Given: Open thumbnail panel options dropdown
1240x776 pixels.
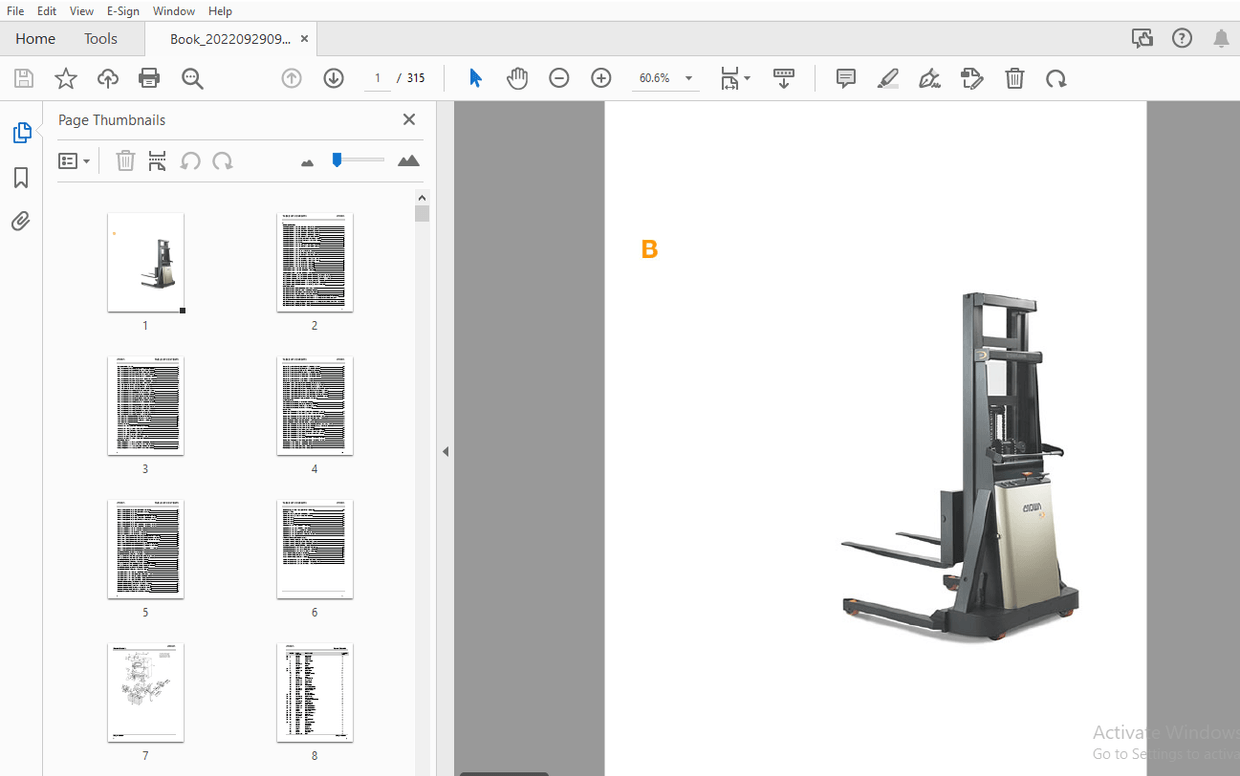Looking at the screenshot, I should click(75, 160).
